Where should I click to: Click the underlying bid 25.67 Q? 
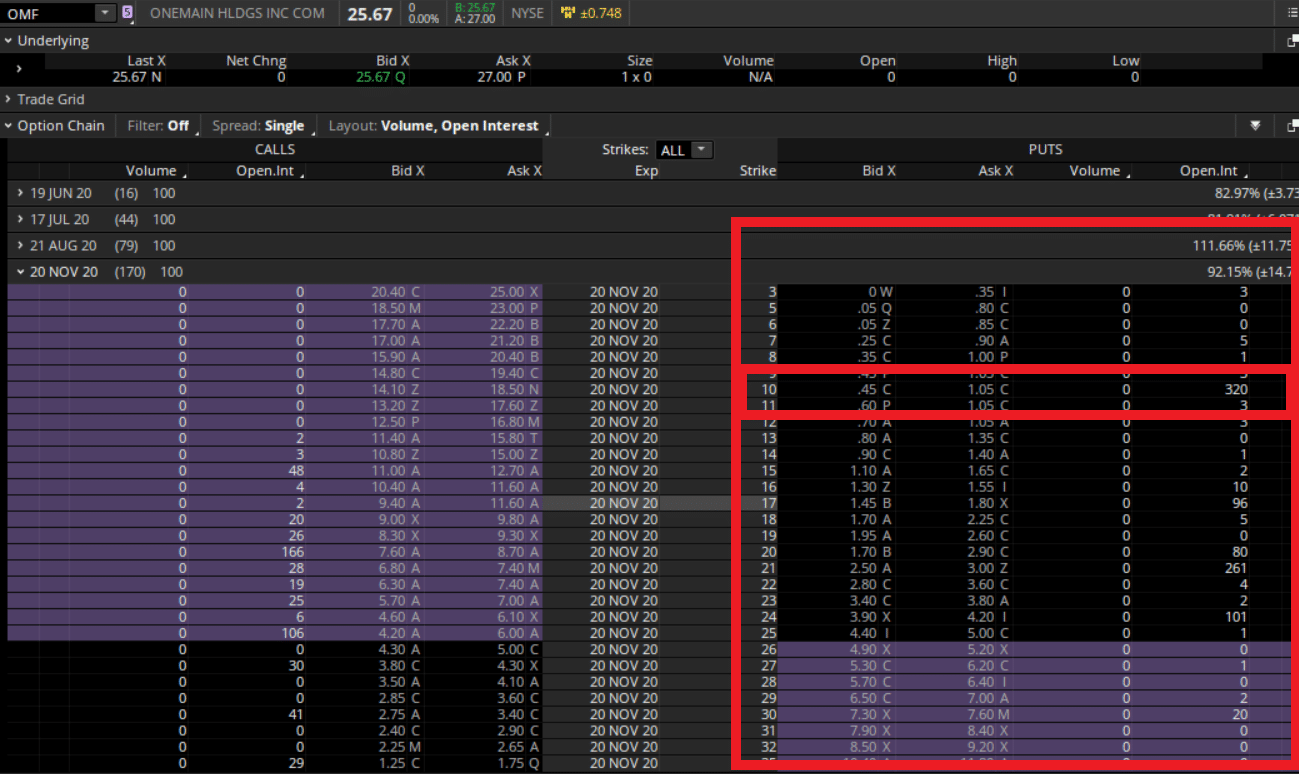(x=381, y=77)
